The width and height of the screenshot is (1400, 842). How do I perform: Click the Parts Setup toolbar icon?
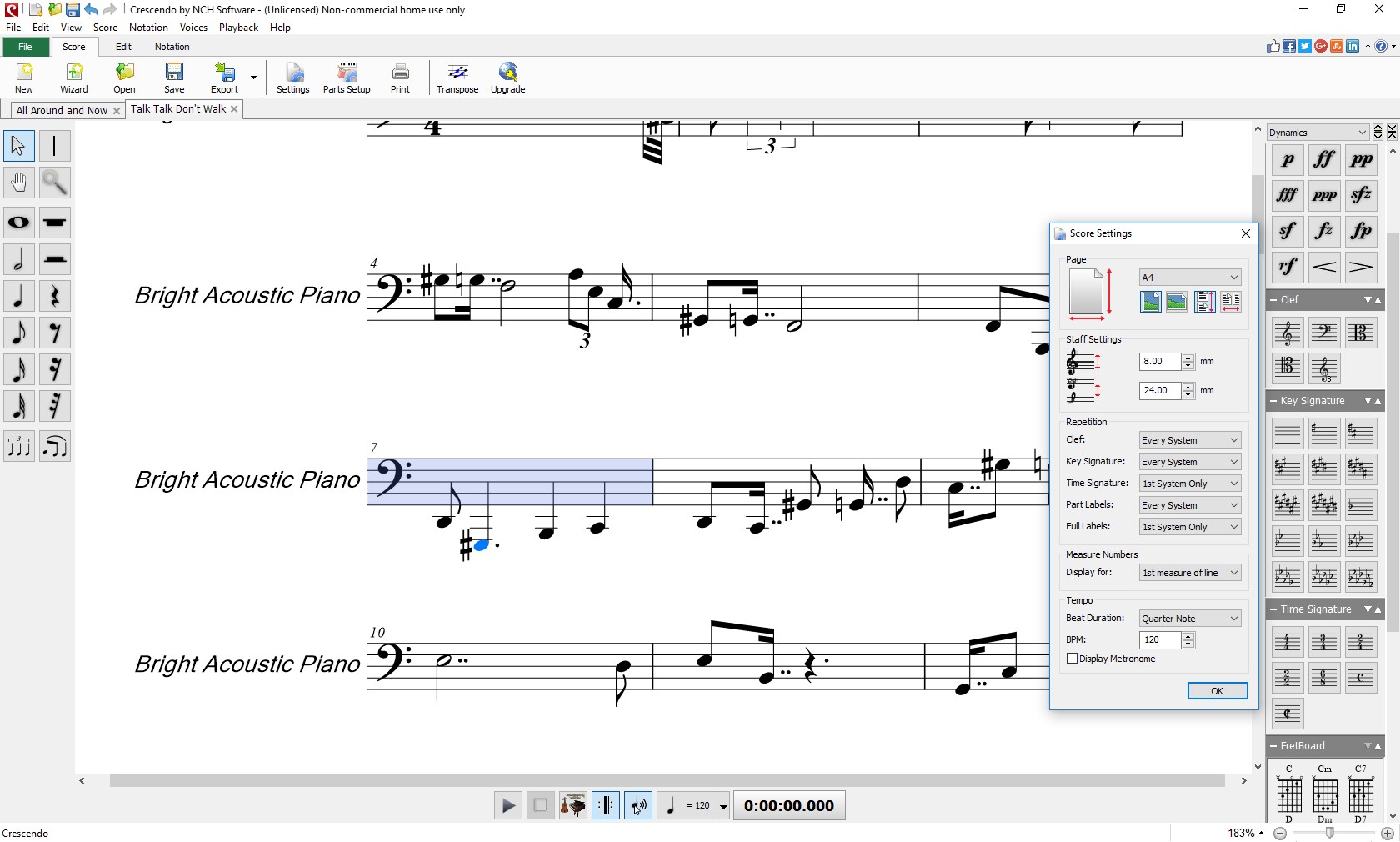(x=346, y=77)
